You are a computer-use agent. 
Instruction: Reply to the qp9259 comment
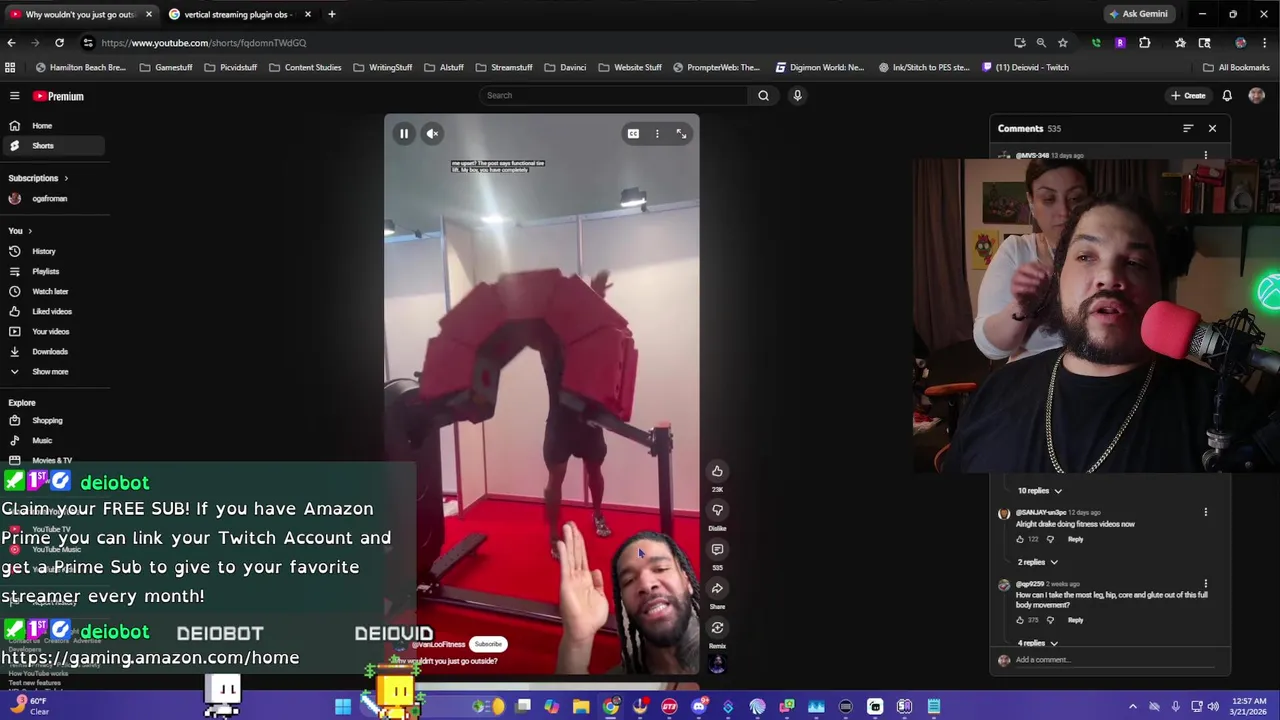click(1075, 620)
